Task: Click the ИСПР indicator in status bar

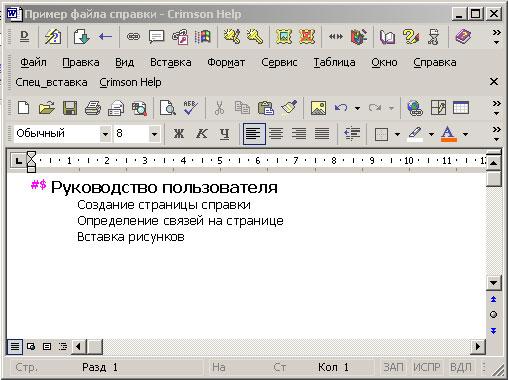Action: 427,367
